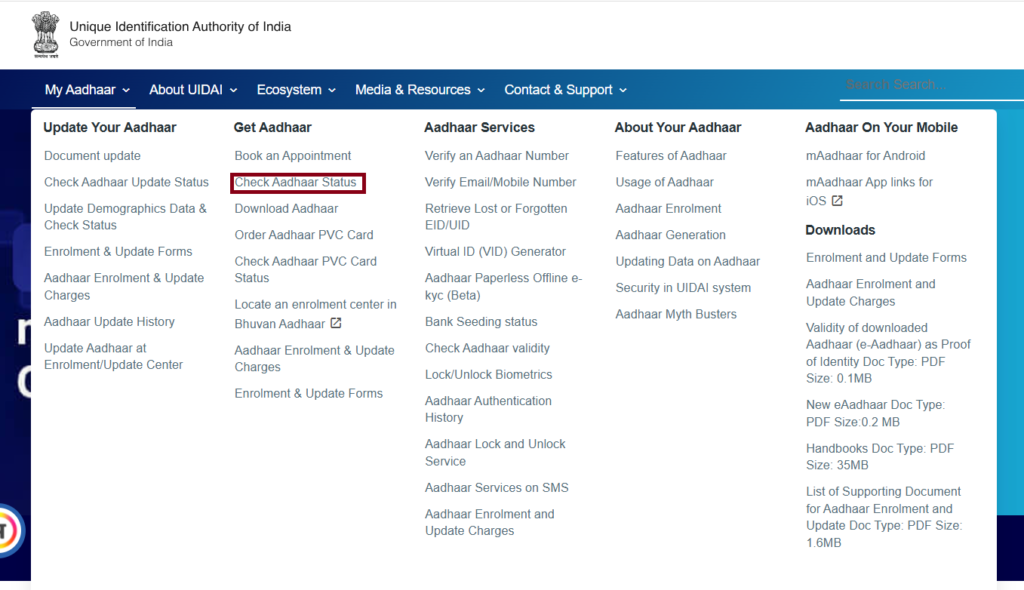Download the Handbooks PDF, Size 35MB
The width and height of the screenshot is (1024, 590).
pyautogui.click(x=879, y=456)
